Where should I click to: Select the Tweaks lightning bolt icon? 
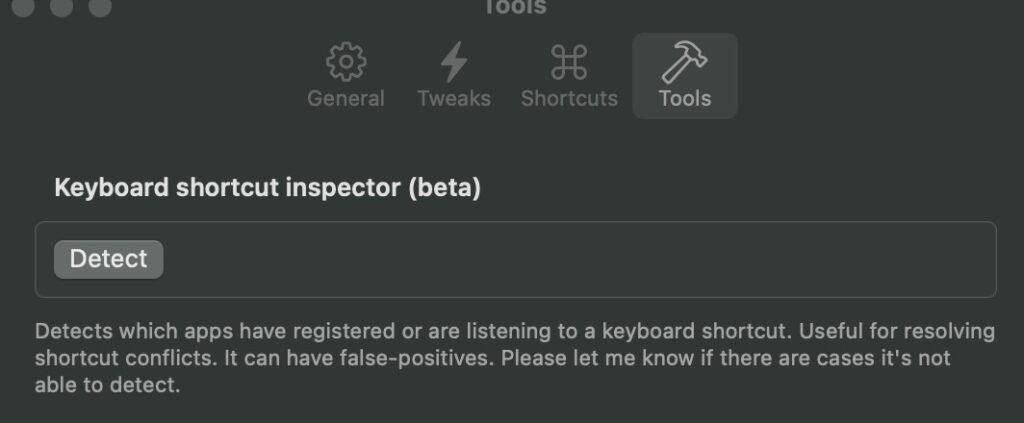454,61
